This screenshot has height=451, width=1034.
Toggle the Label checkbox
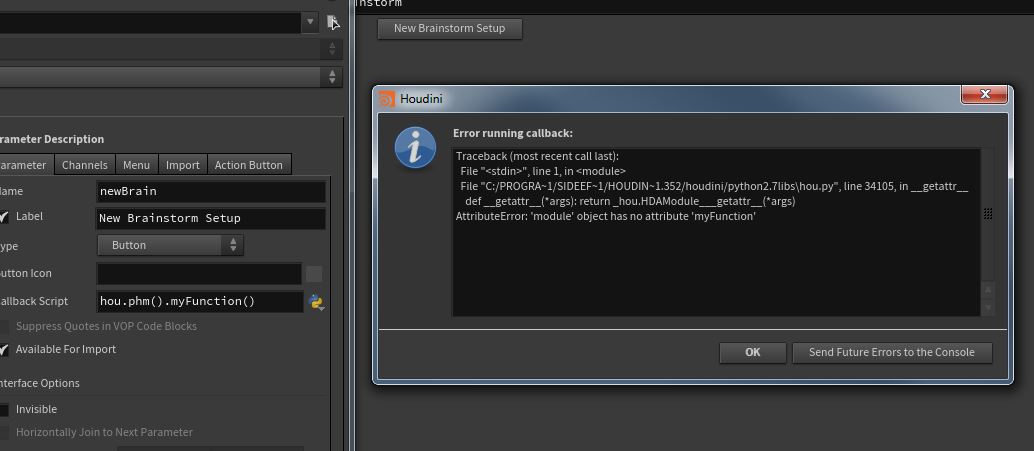click(x=4, y=217)
